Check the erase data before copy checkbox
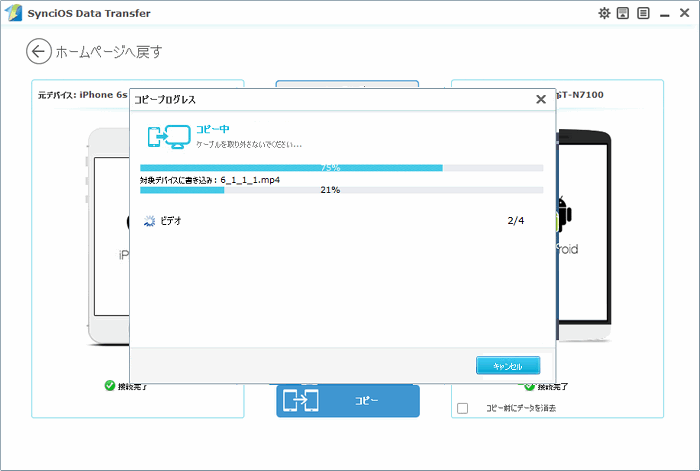The width and height of the screenshot is (700, 471). (462, 408)
